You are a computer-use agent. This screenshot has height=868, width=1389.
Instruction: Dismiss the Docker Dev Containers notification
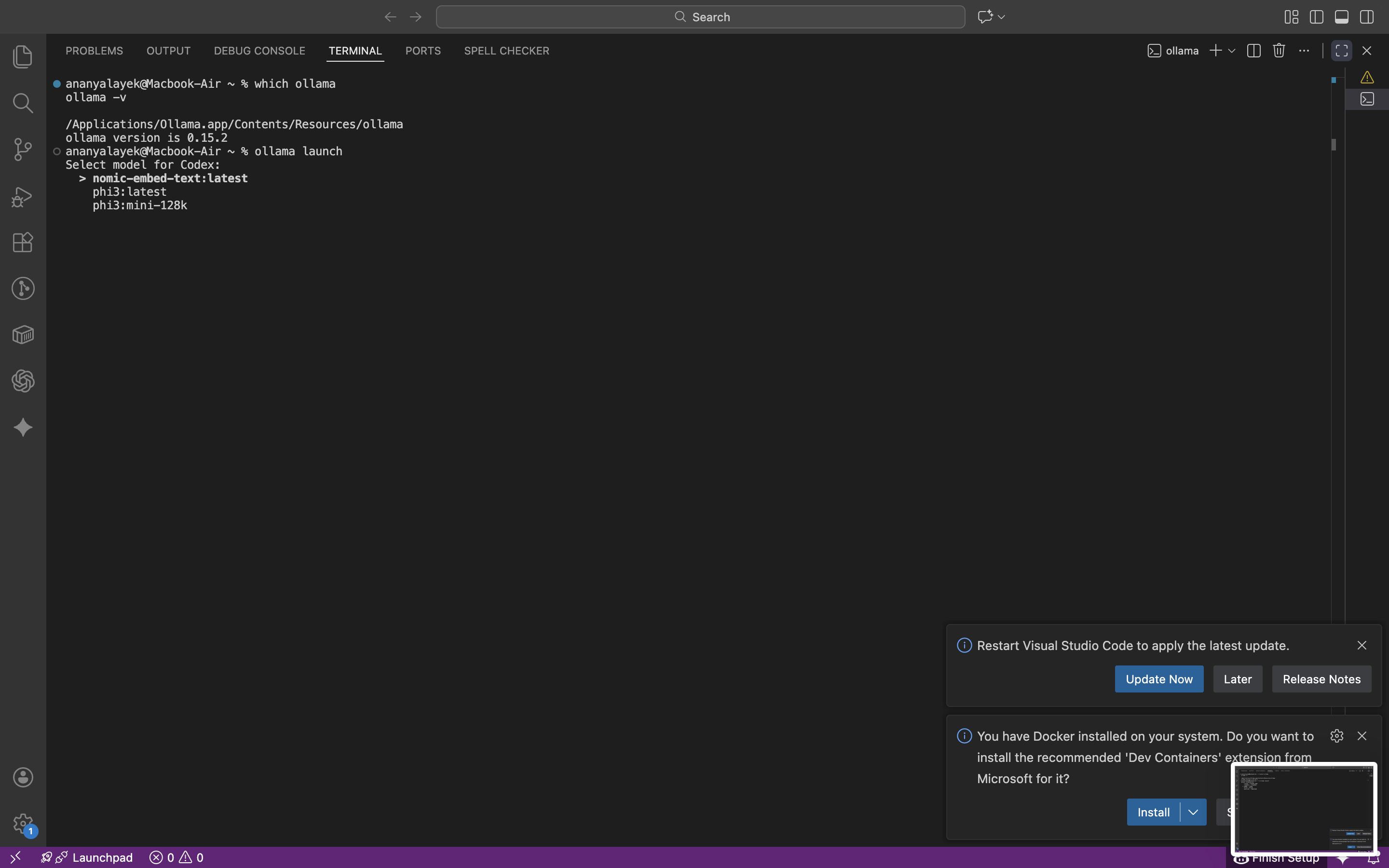click(1362, 736)
